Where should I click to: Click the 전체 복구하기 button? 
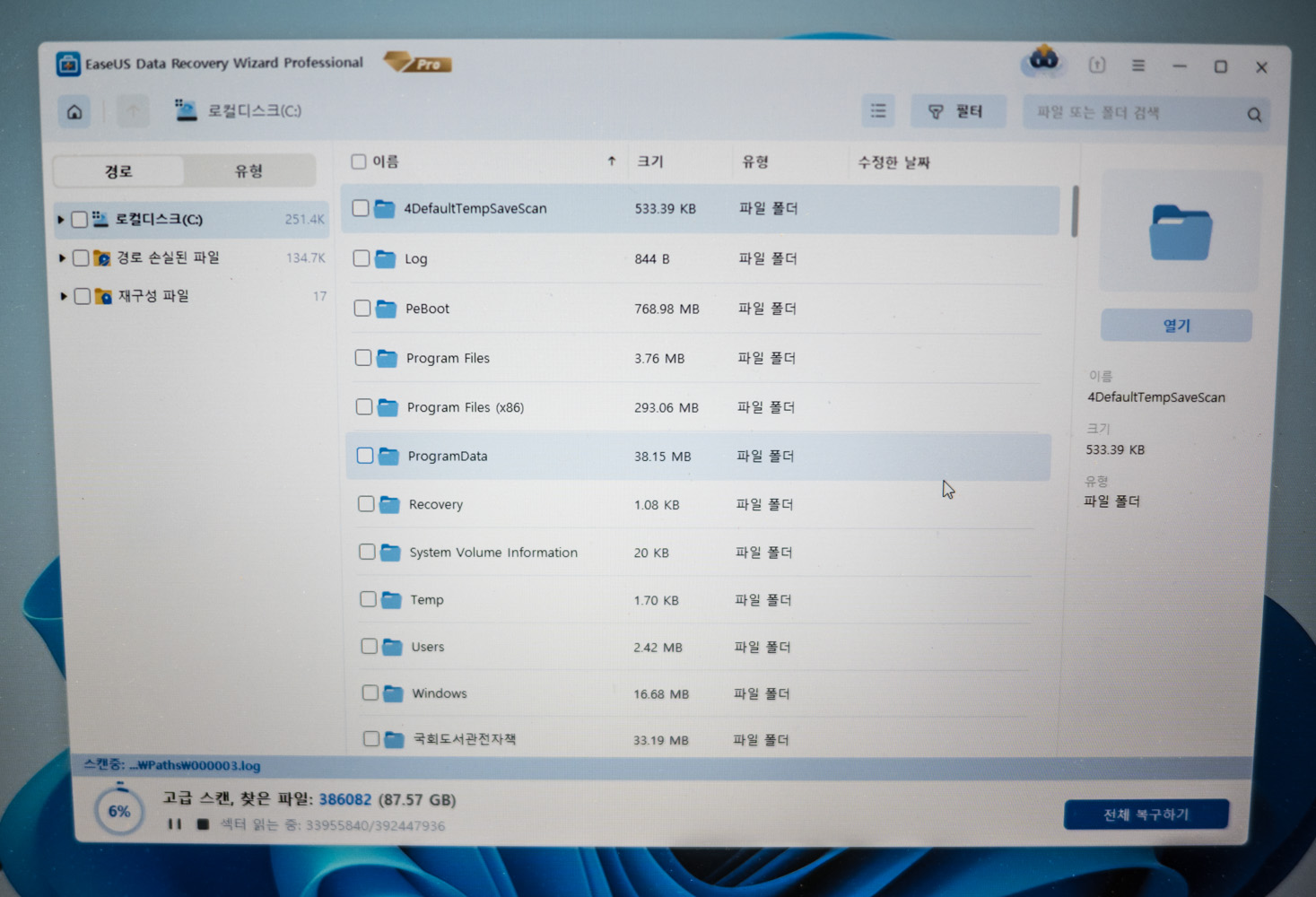pos(1146,814)
